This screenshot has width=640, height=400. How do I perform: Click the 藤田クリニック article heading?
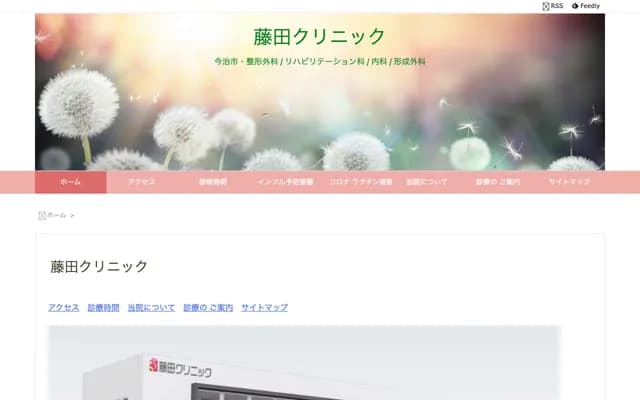click(x=99, y=266)
